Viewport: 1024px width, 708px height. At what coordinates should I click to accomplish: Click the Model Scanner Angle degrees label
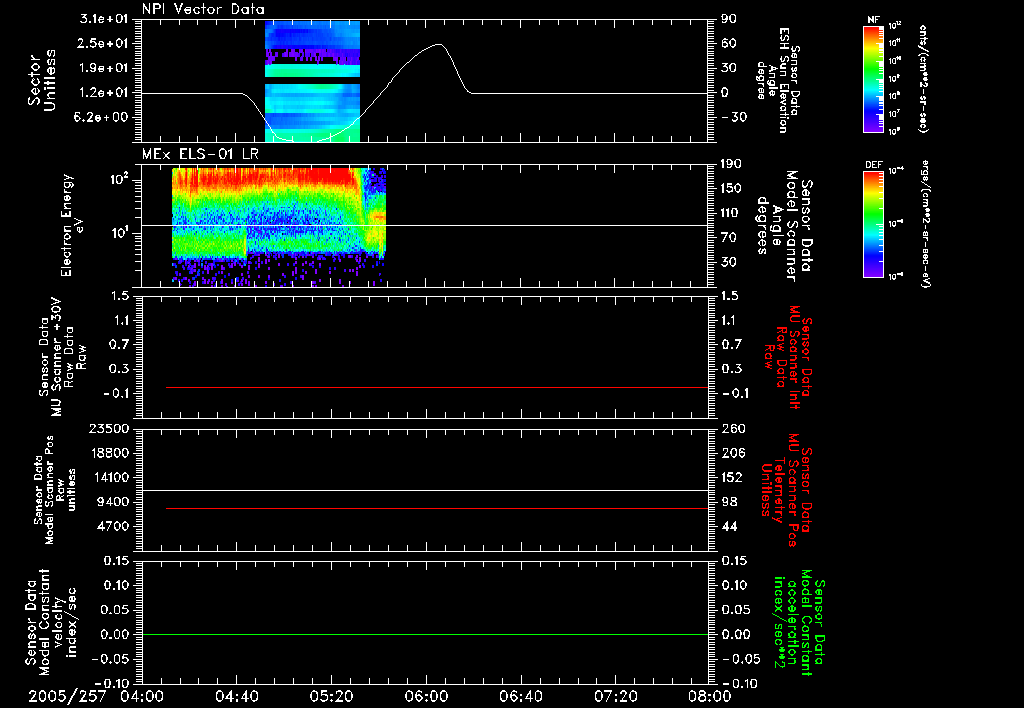pyautogui.click(x=784, y=225)
